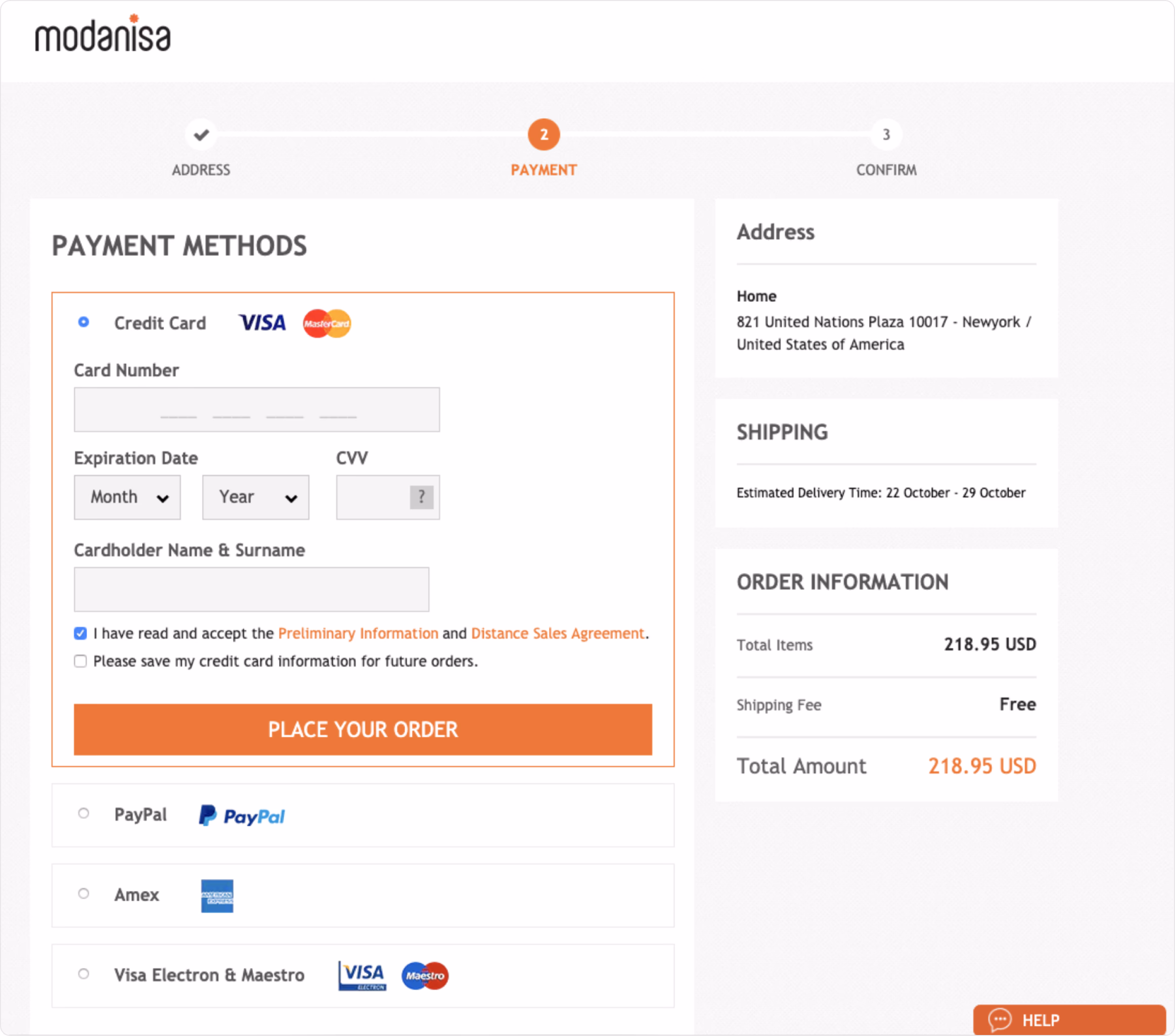Viewport: 1175px width, 1036px height.
Task: Choose the Visa Electron & Maestro radio option
Action: (83, 974)
